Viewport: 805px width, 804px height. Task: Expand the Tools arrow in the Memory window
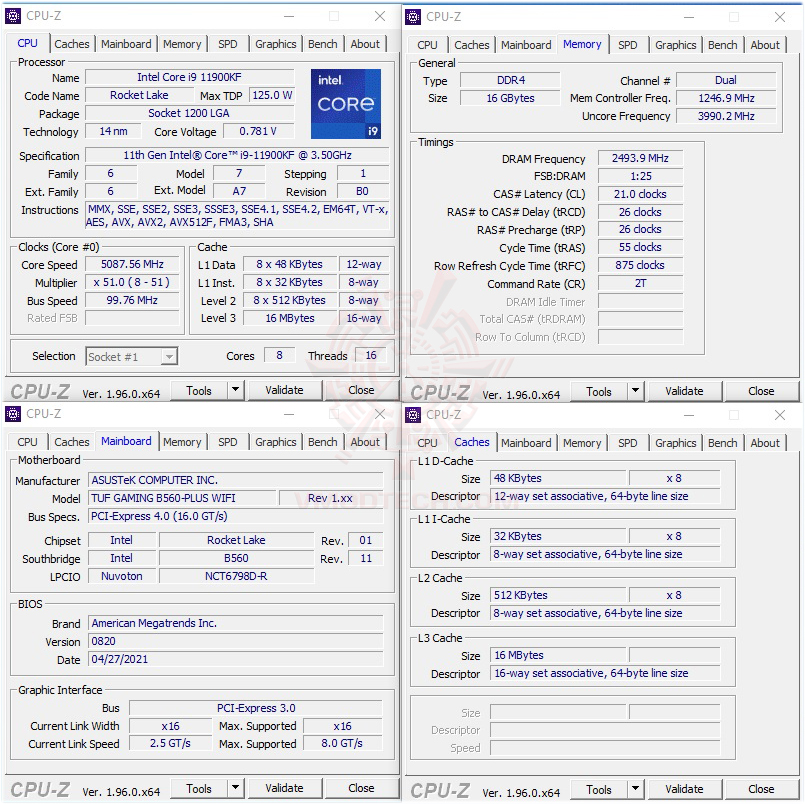tap(635, 391)
